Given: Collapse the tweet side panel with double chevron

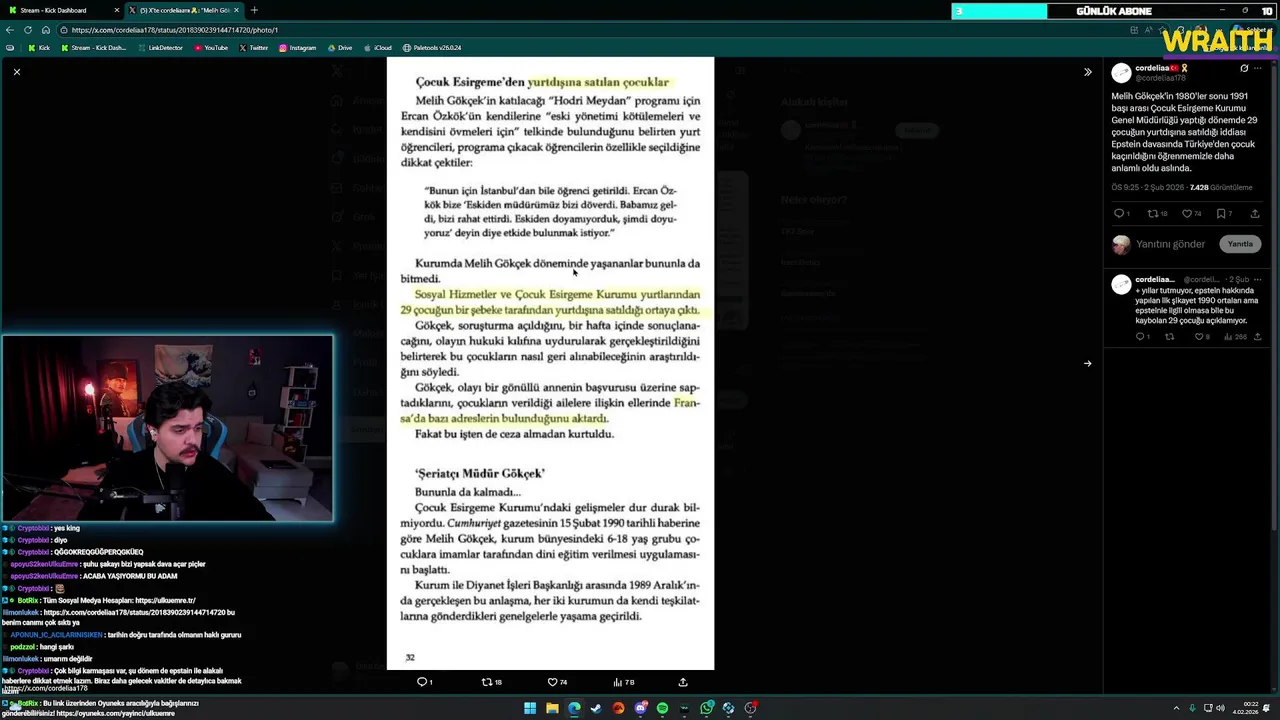Looking at the screenshot, I should click(x=1088, y=72).
